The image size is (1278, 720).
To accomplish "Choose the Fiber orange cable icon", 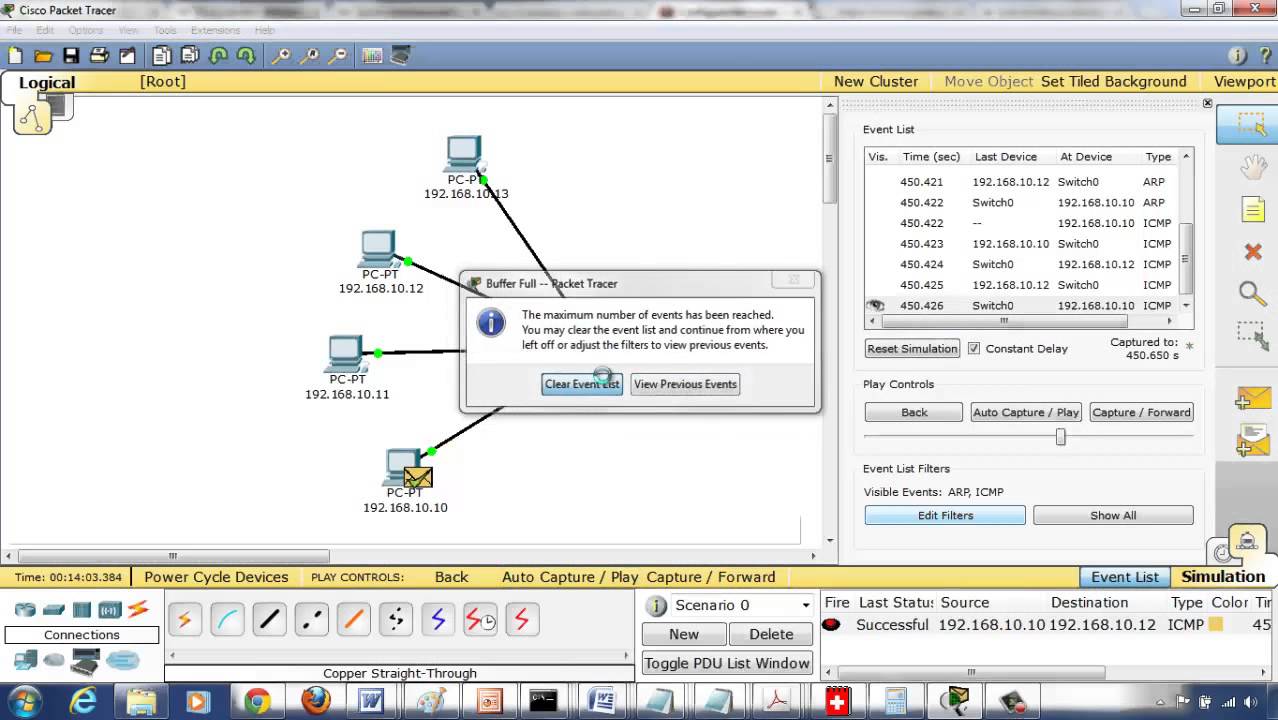I will [353, 620].
